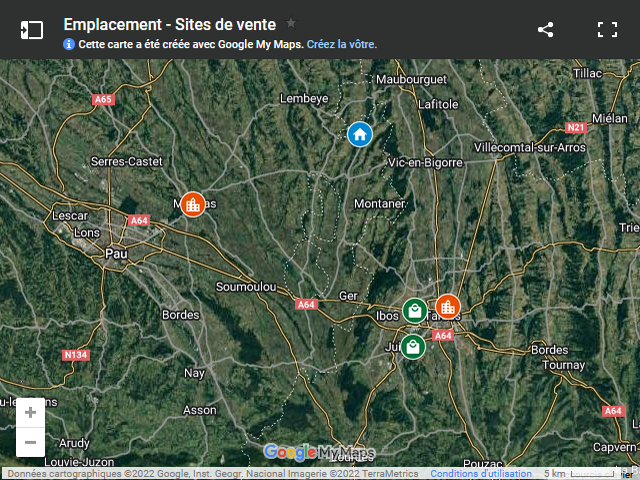Select the blue home marker near Lembeye
This screenshot has height=480, width=640.
coord(360,134)
